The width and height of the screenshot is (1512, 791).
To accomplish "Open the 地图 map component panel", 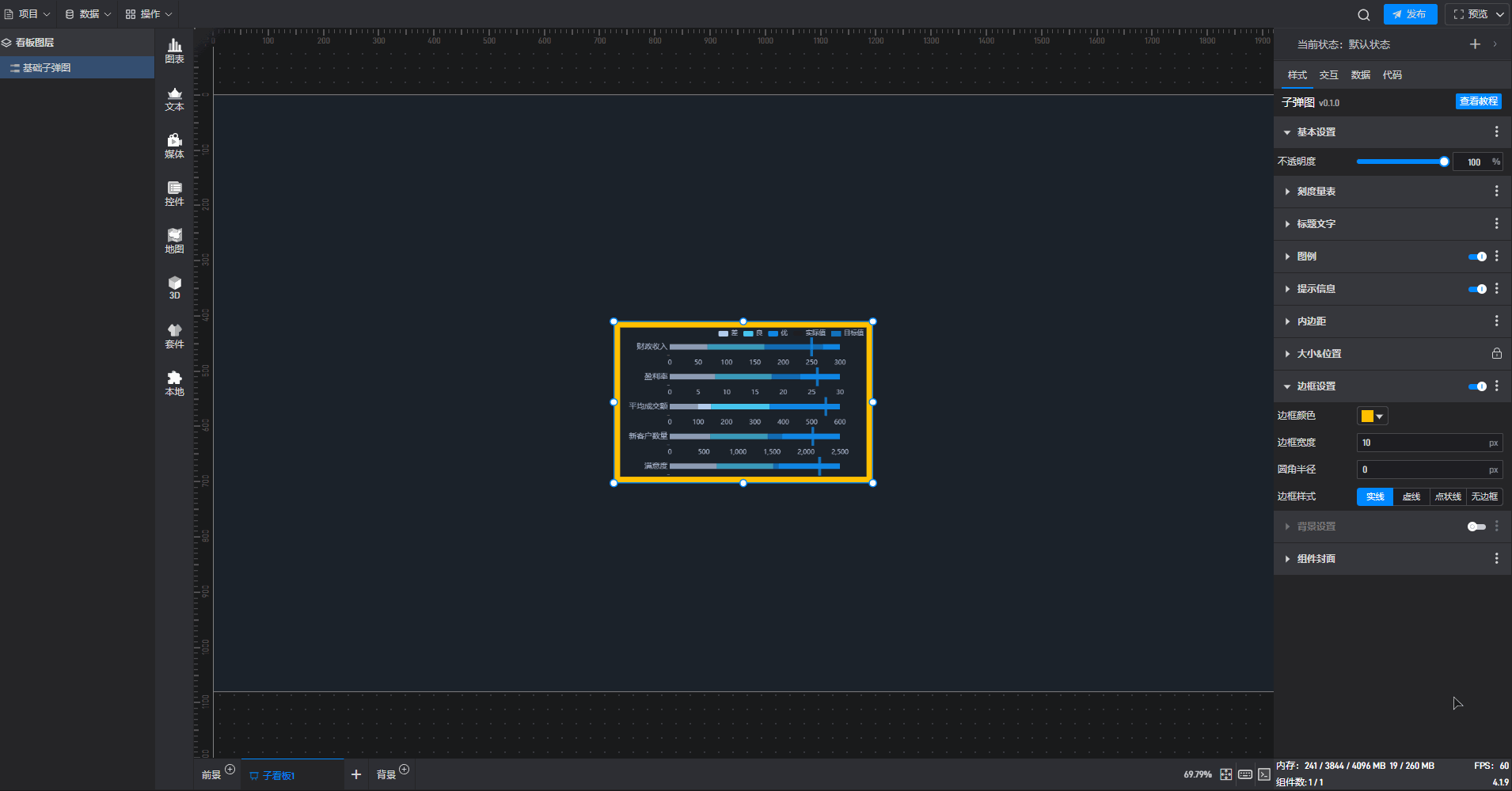I will pyautogui.click(x=174, y=241).
